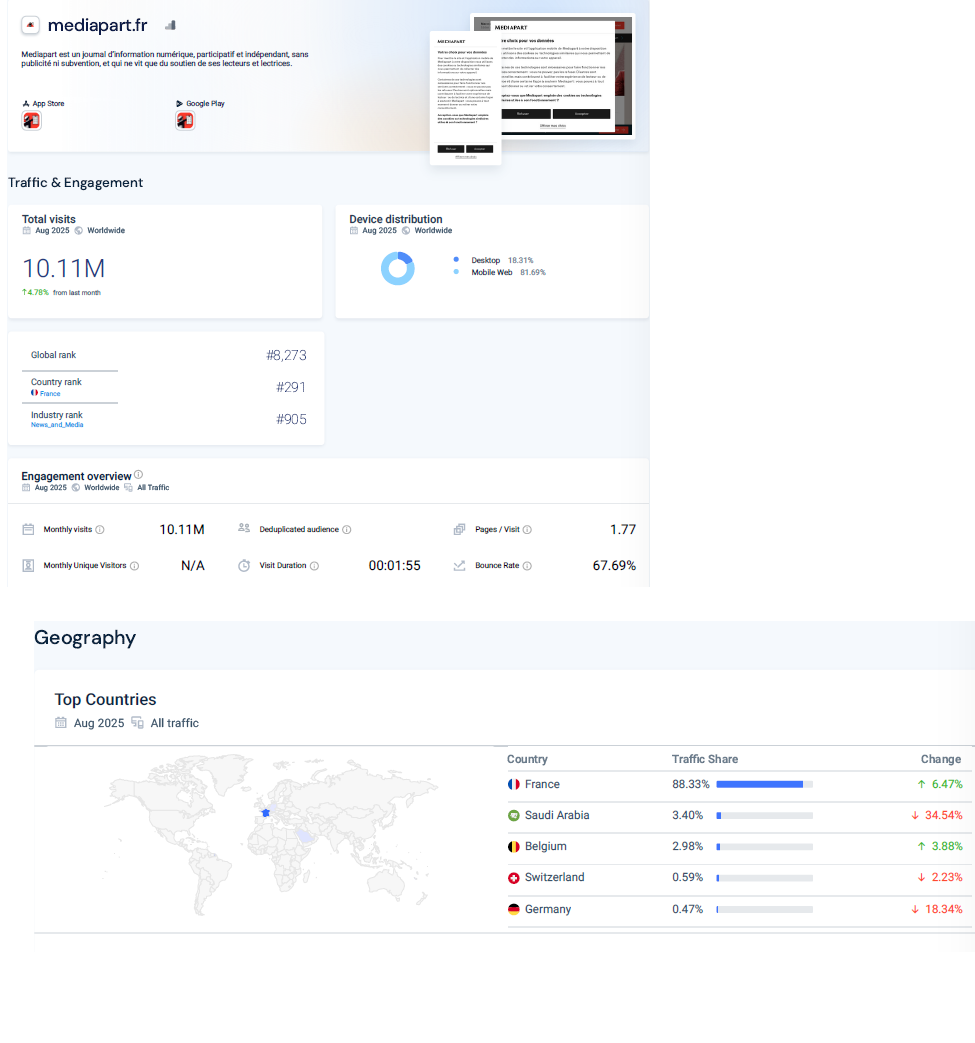The width and height of the screenshot is (975, 1043).
Task: Open the mobile site screenshot thumbnail
Action: point(465,98)
